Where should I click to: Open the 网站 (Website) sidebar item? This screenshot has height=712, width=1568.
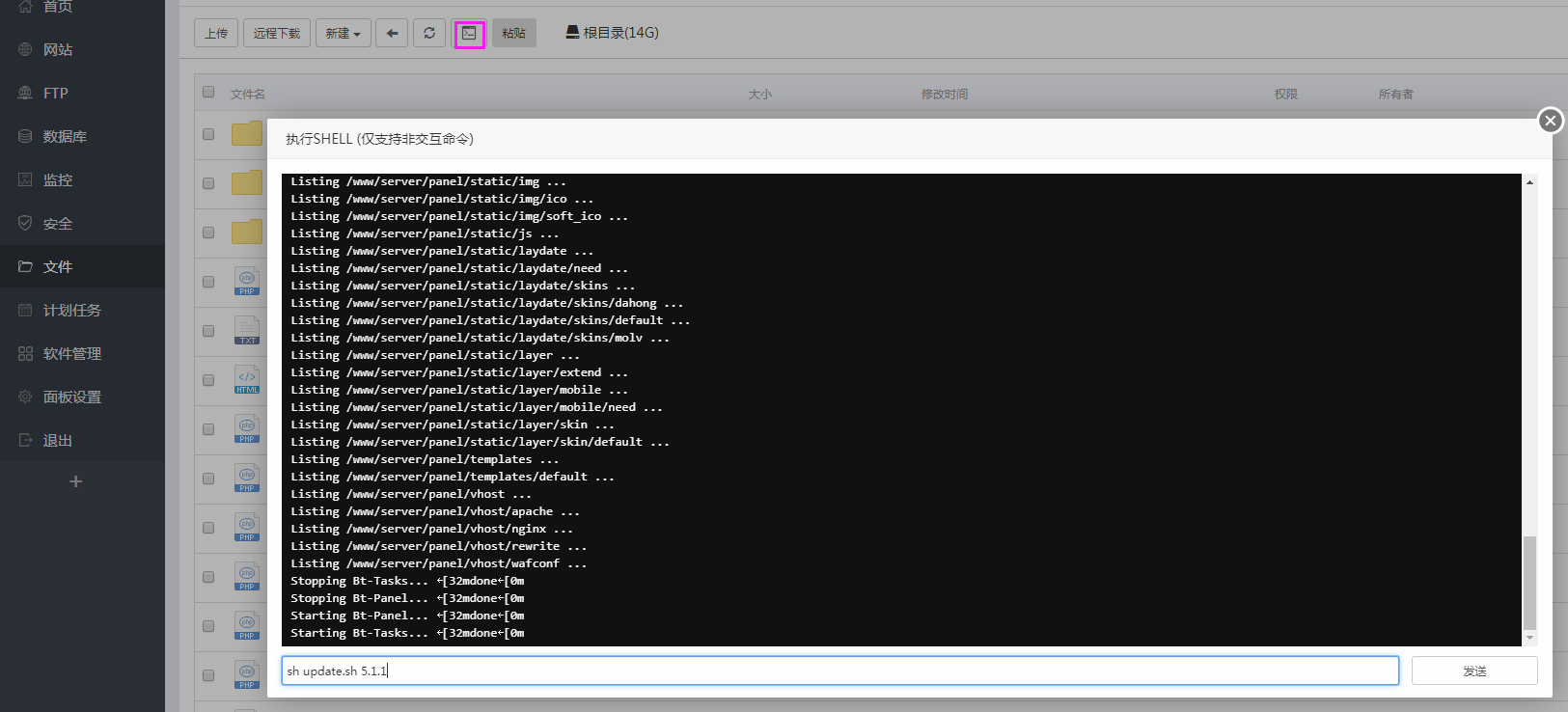pyautogui.click(x=82, y=49)
